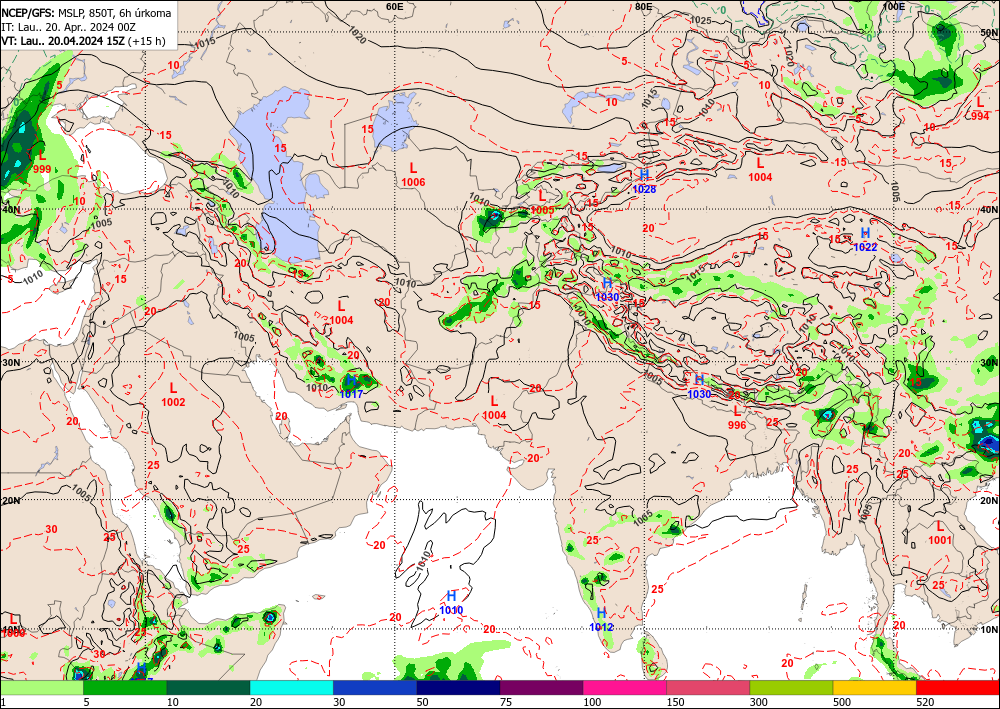Click the high pressure center H 1028

[x=644, y=181]
